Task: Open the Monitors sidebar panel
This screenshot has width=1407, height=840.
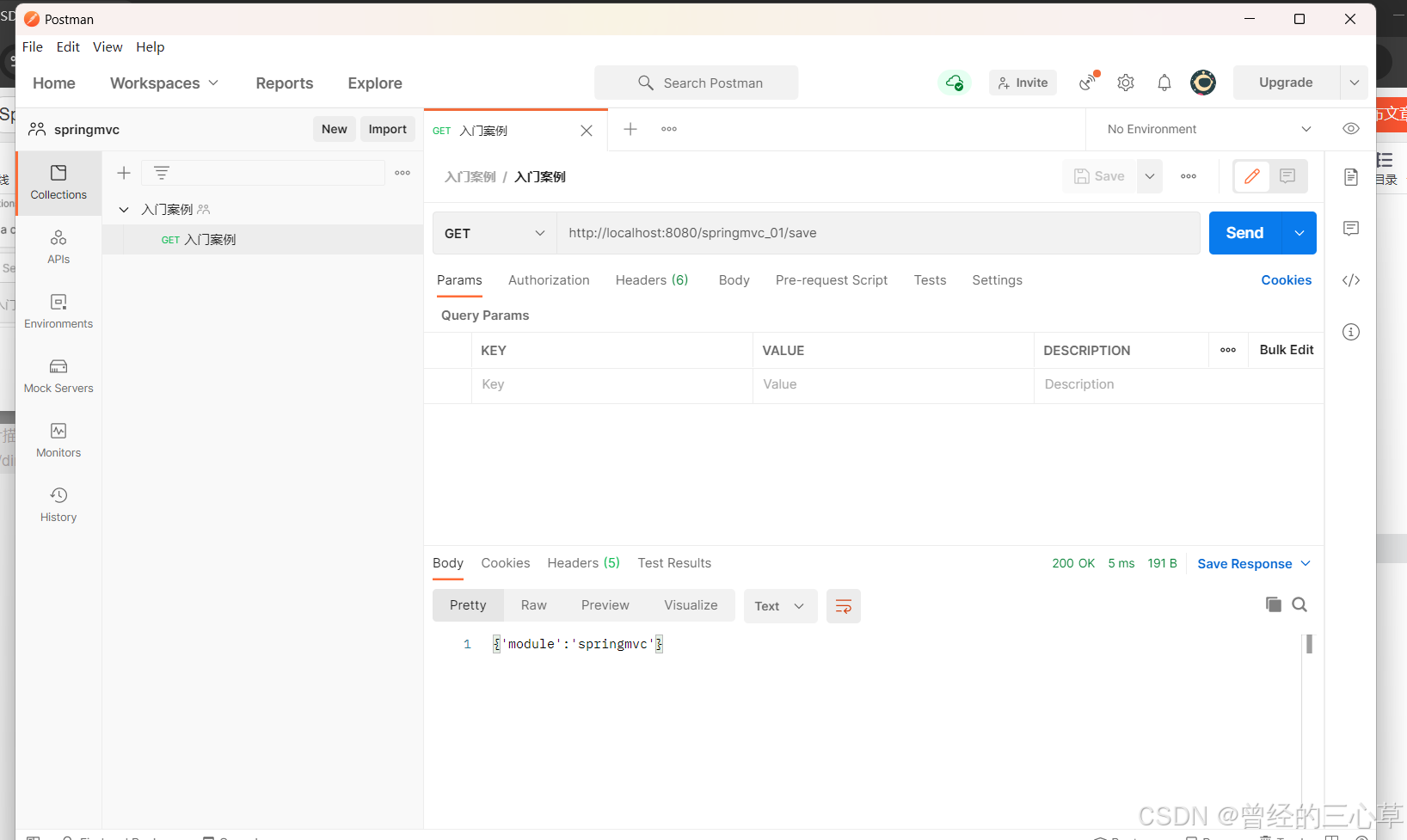Action: click(x=58, y=440)
